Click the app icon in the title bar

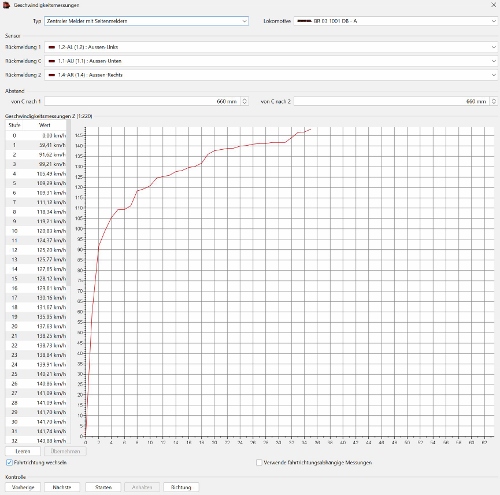[x=6, y=5]
